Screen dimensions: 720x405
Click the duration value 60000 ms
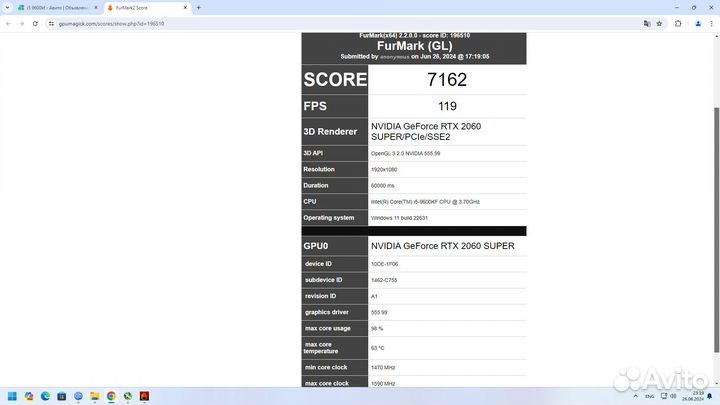pyautogui.click(x=382, y=186)
